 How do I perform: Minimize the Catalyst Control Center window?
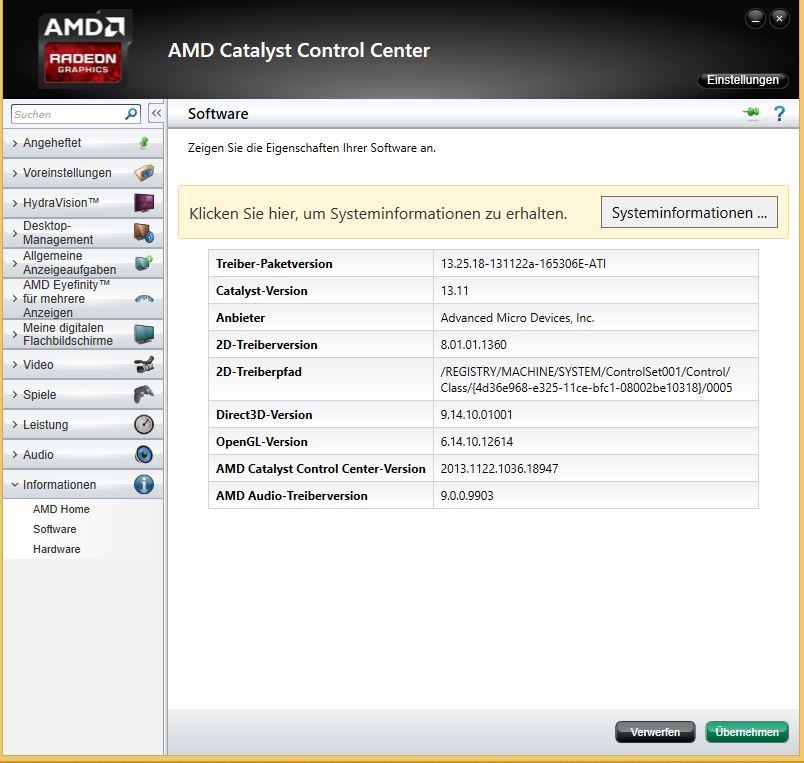click(755, 19)
